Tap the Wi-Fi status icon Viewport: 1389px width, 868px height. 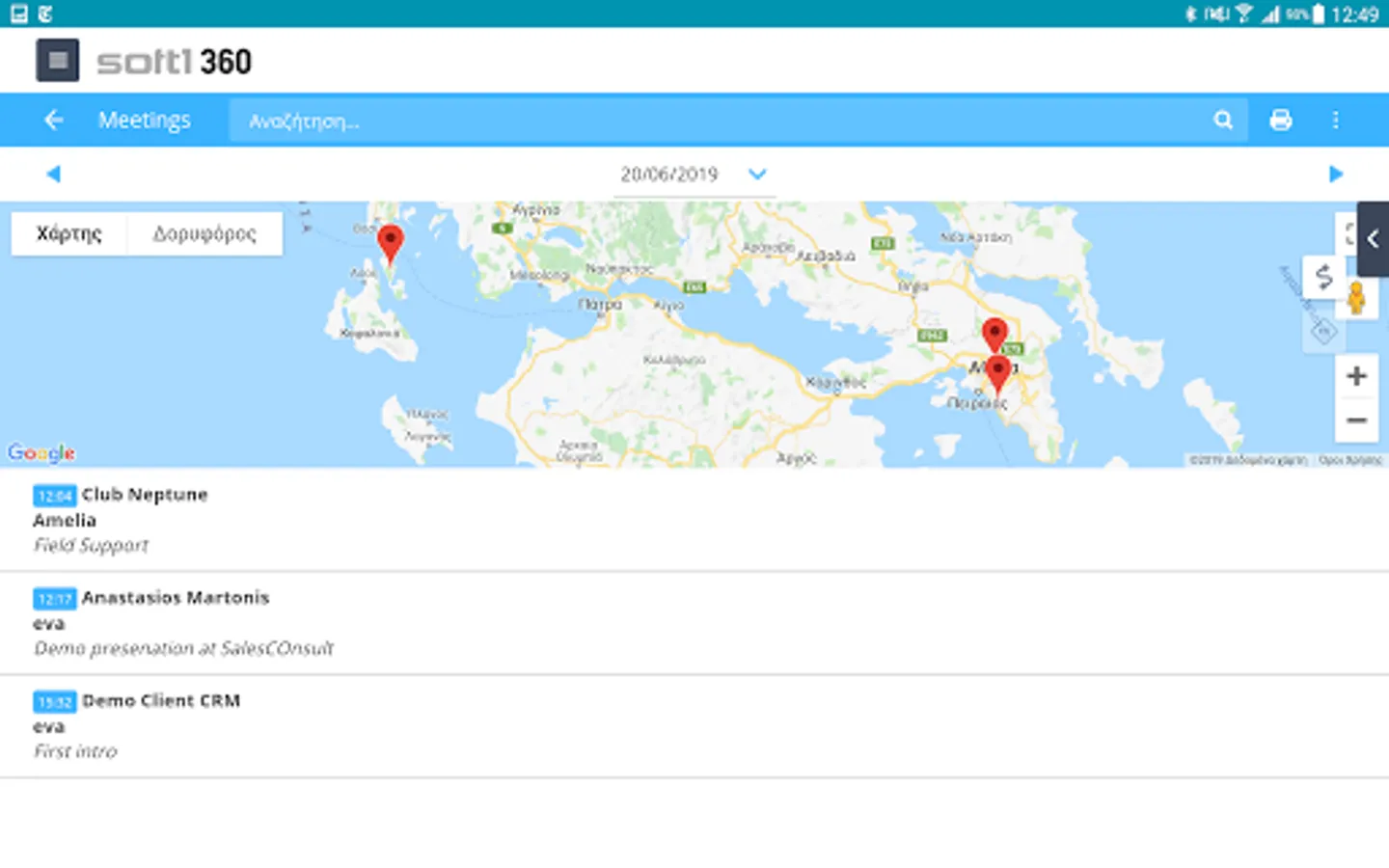[1244, 14]
